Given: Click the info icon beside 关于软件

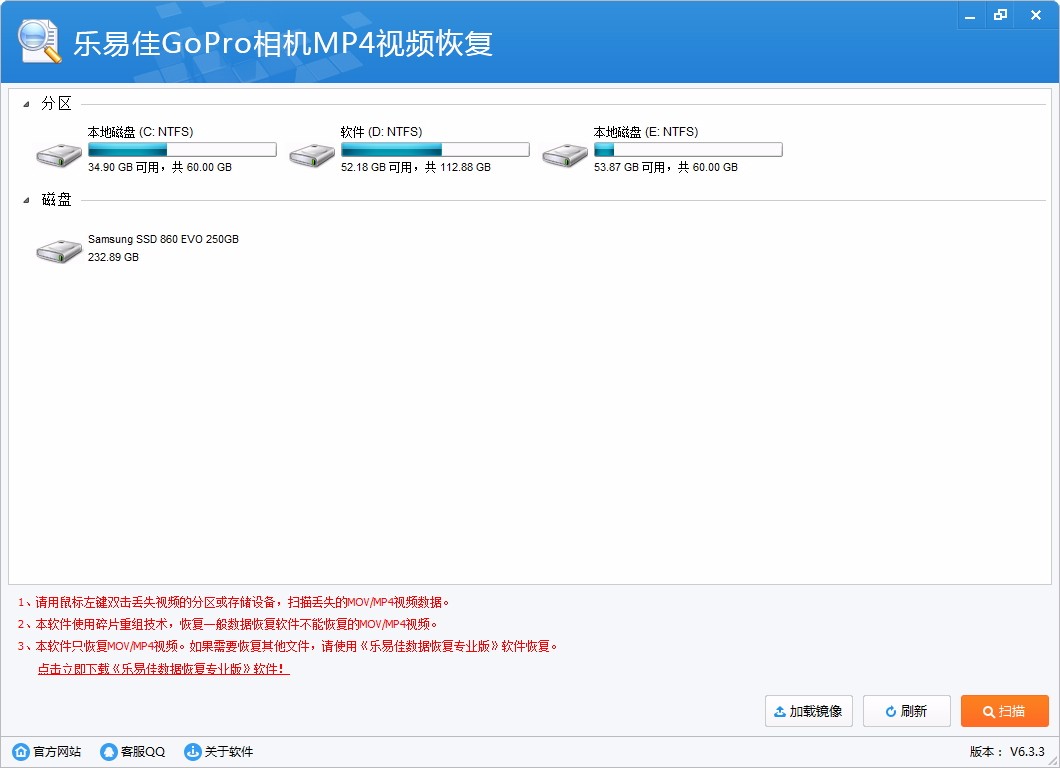Looking at the screenshot, I should (x=193, y=751).
